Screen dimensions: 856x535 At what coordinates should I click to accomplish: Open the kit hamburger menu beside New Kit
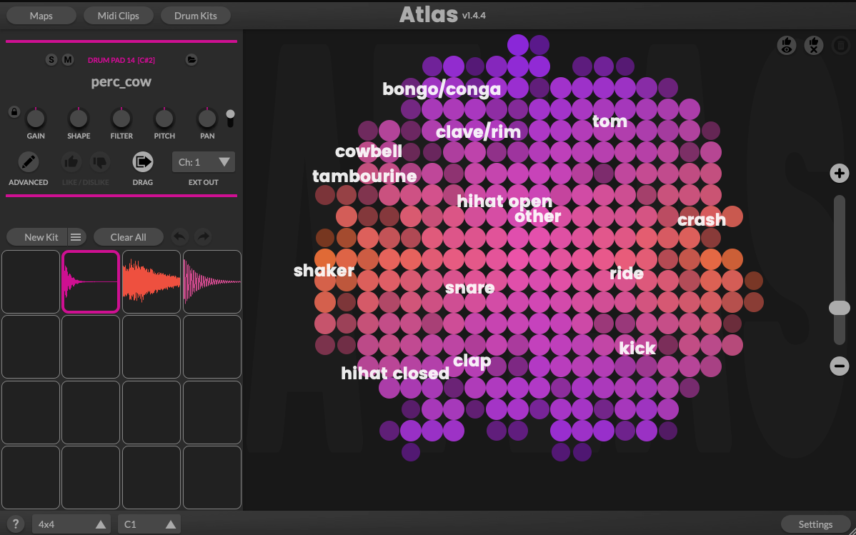76,237
